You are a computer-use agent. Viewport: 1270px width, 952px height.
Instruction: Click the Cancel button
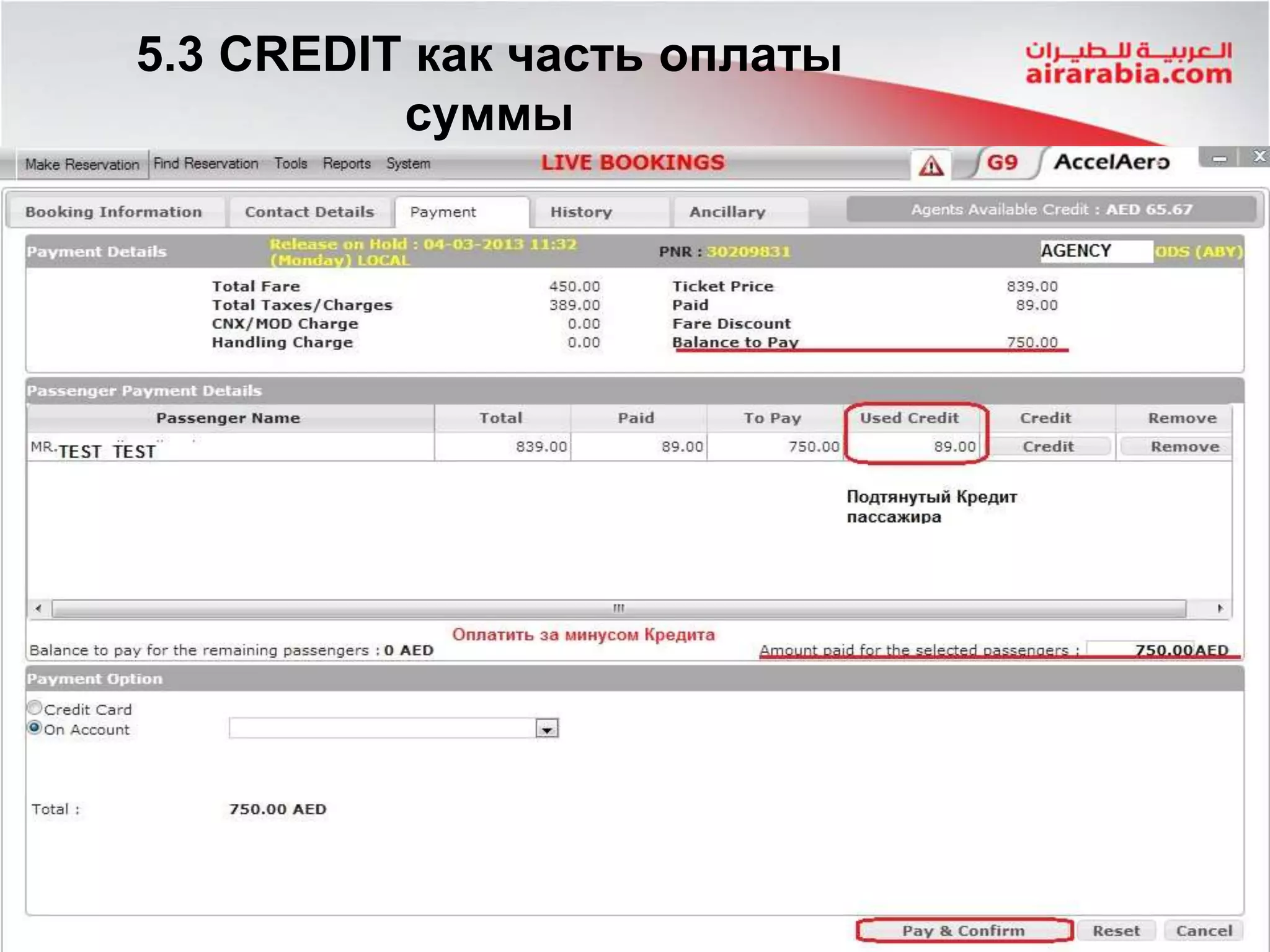pyautogui.click(x=1204, y=930)
